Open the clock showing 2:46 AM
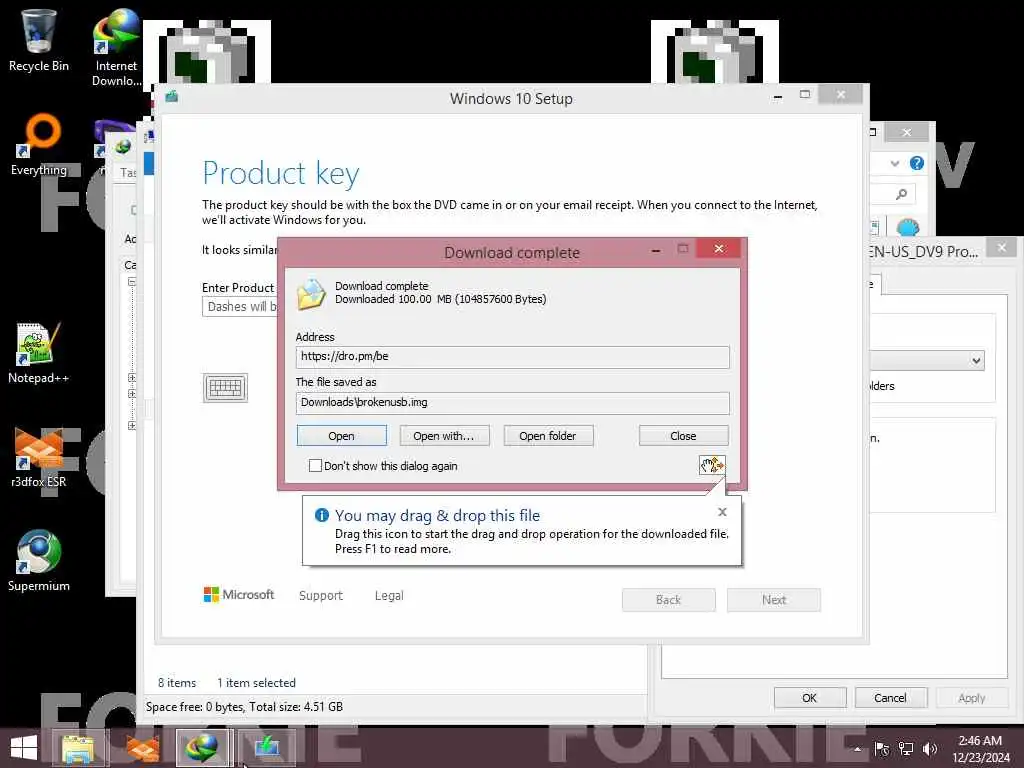Screen dimensions: 1024x768 point(980,749)
